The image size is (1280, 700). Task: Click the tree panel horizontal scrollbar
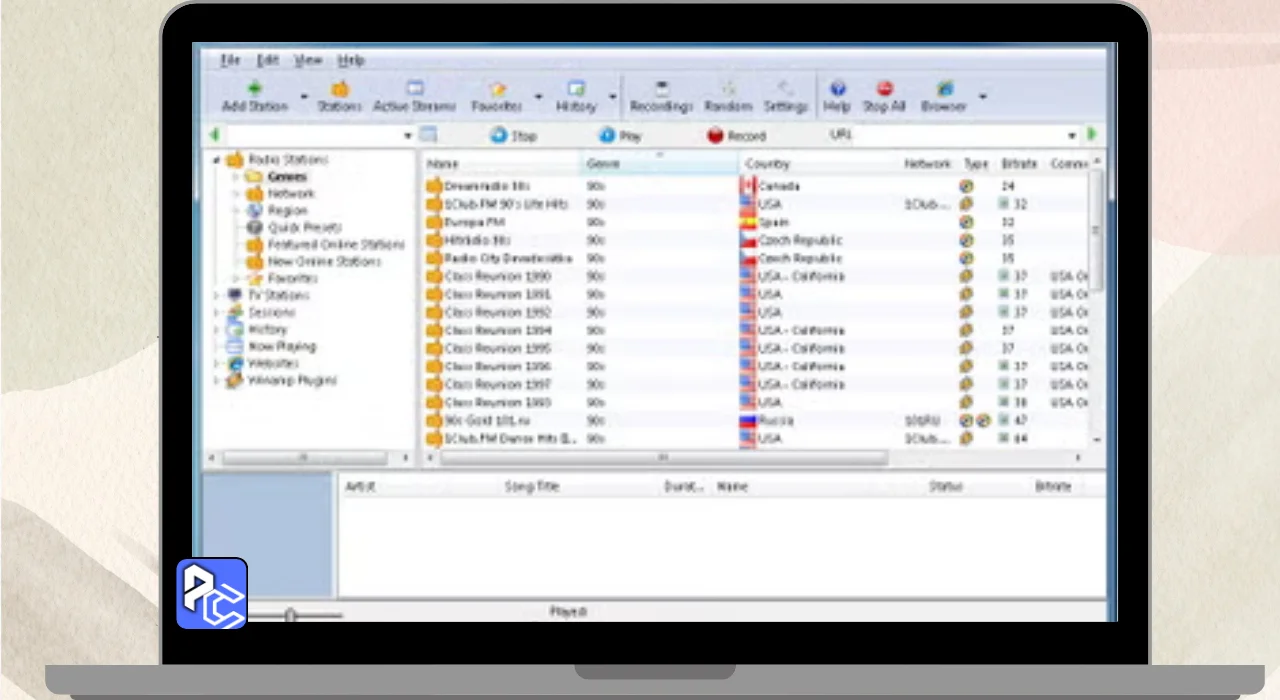[x=303, y=457]
